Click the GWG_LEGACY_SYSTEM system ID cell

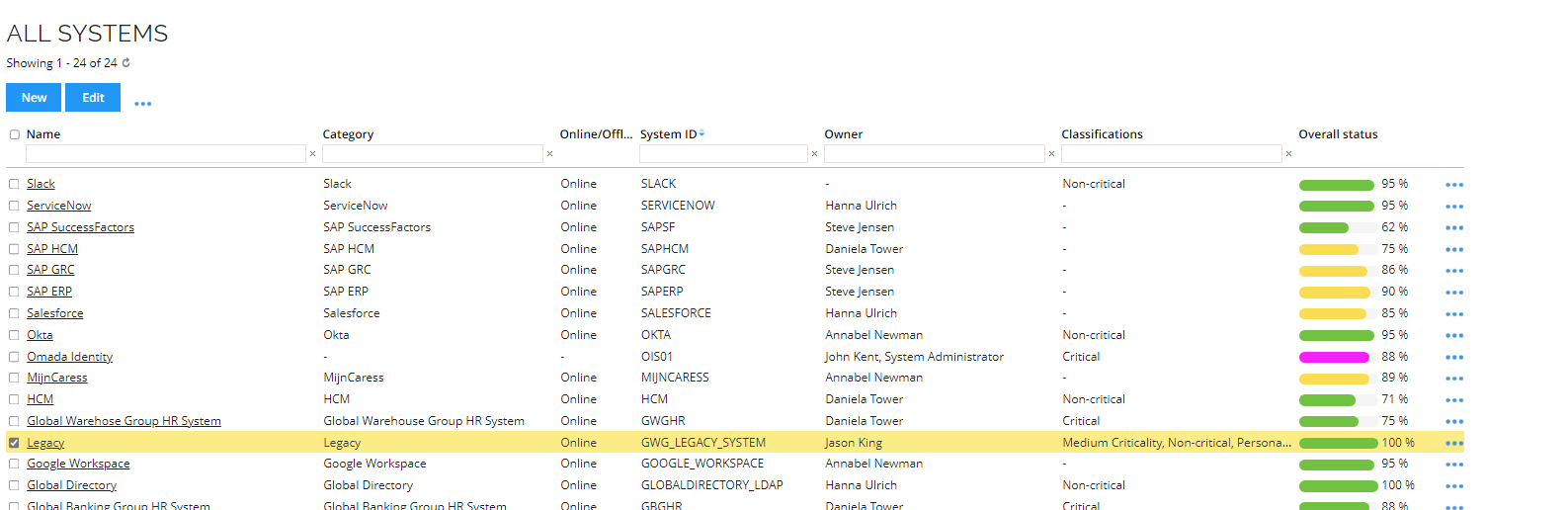[x=703, y=443]
